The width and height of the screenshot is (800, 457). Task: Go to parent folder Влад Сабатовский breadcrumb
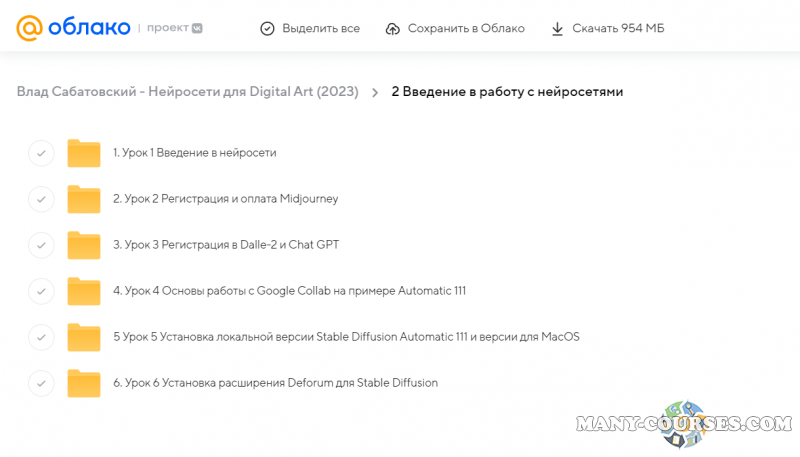(x=187, y=92)
